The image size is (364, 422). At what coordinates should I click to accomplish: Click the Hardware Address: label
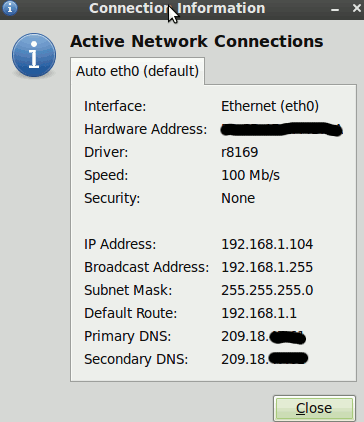(x=146, y=129)
